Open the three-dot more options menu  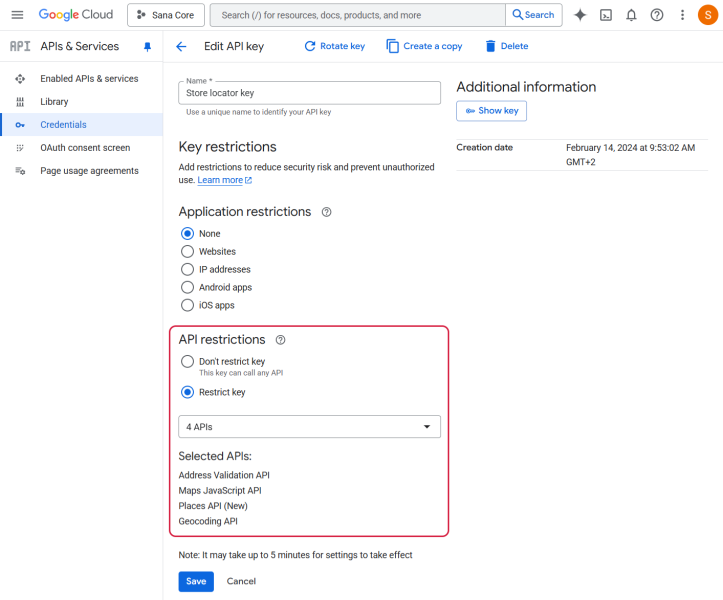(x=682, y=15)
